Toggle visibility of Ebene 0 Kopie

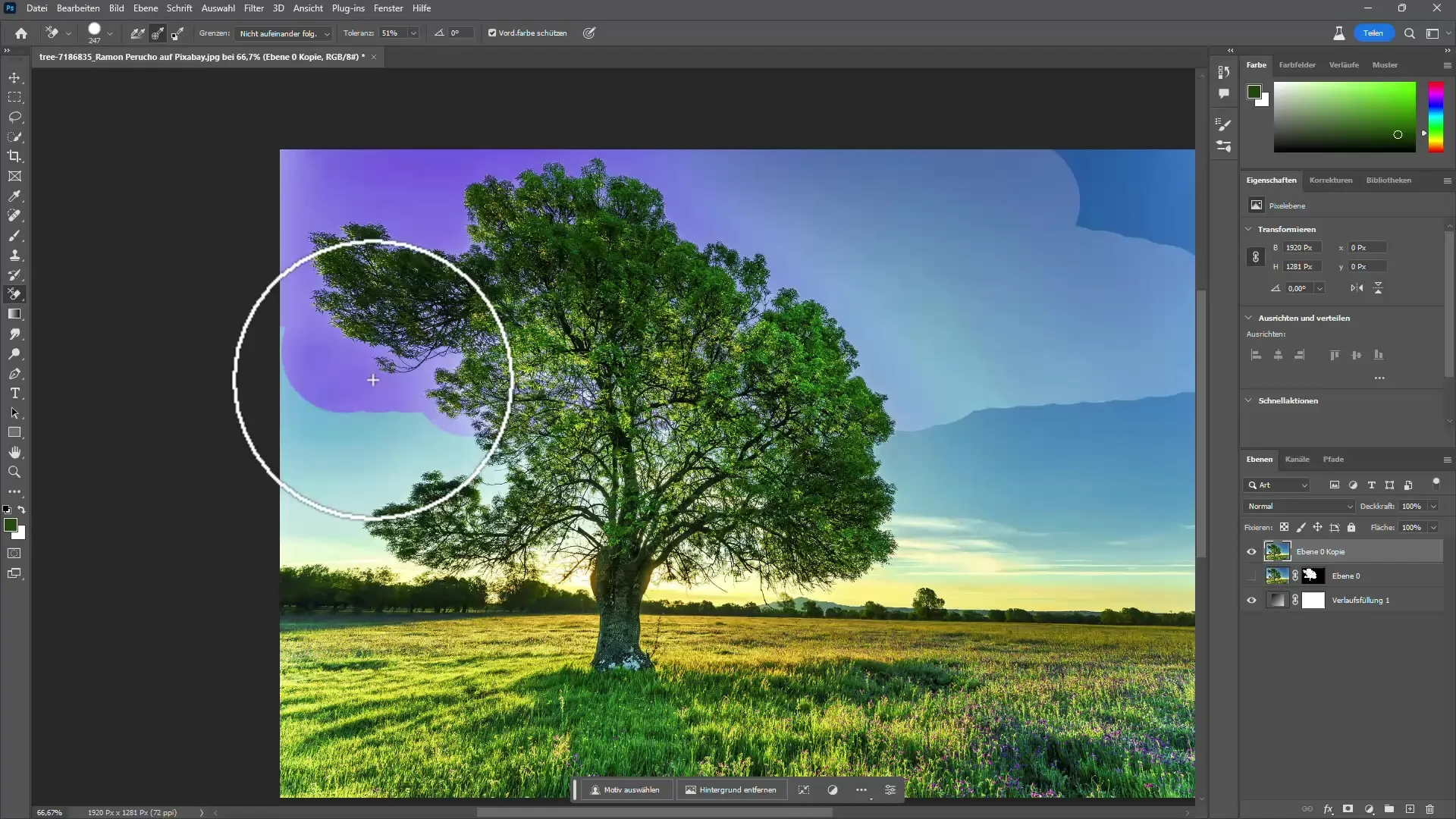pos(1251,552)
